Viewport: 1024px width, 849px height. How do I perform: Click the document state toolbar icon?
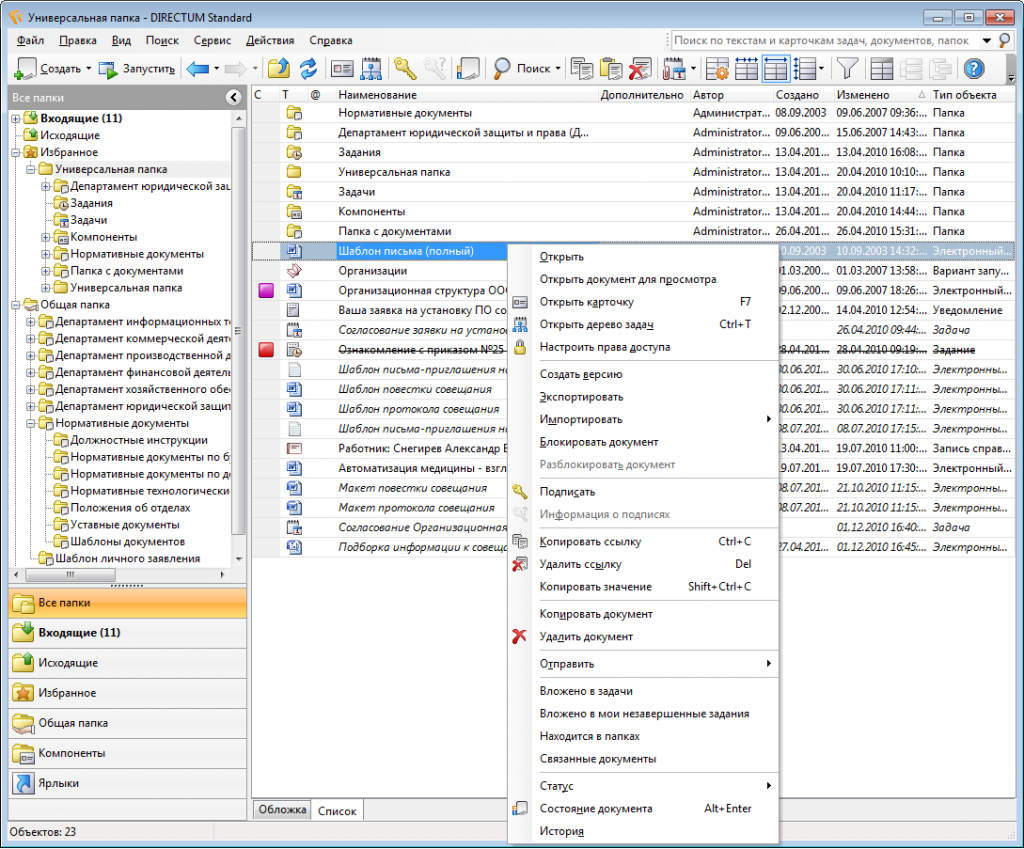tap(468, 69)
